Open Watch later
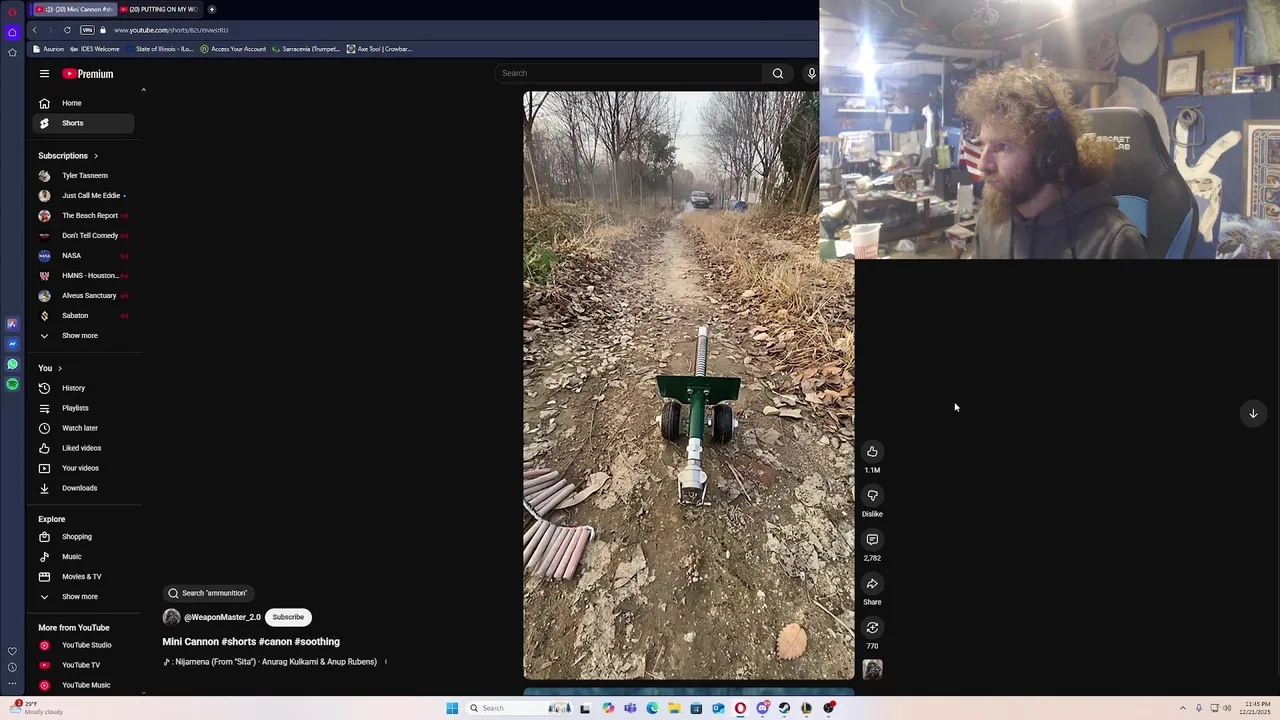The image size is (1280, 720). (84, 428)
